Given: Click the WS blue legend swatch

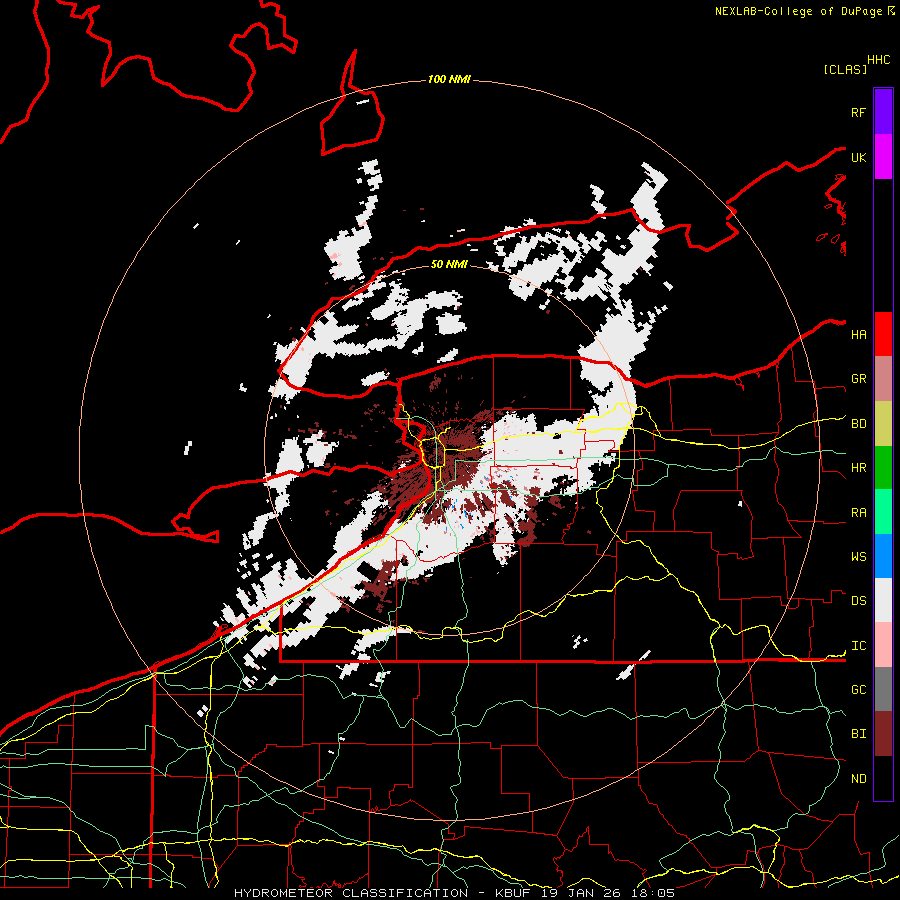Looking at the screenshot, I should [x=883, y=556].
